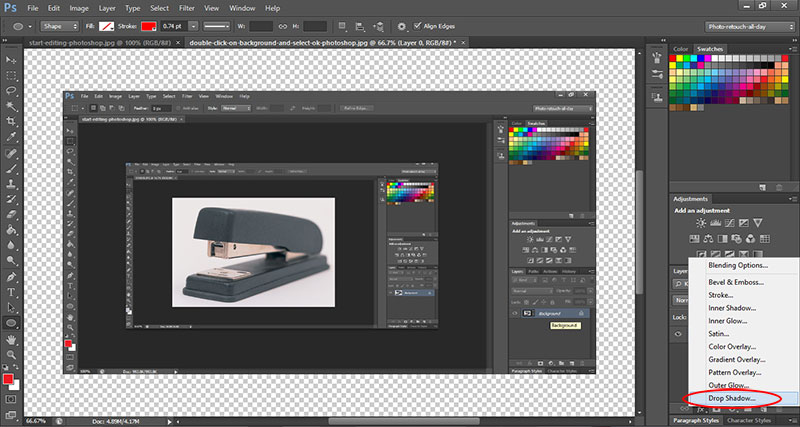Choose Drop Shadow from the context menu
This screenshot has height=427, width=800.
click(x=732, y=399)
